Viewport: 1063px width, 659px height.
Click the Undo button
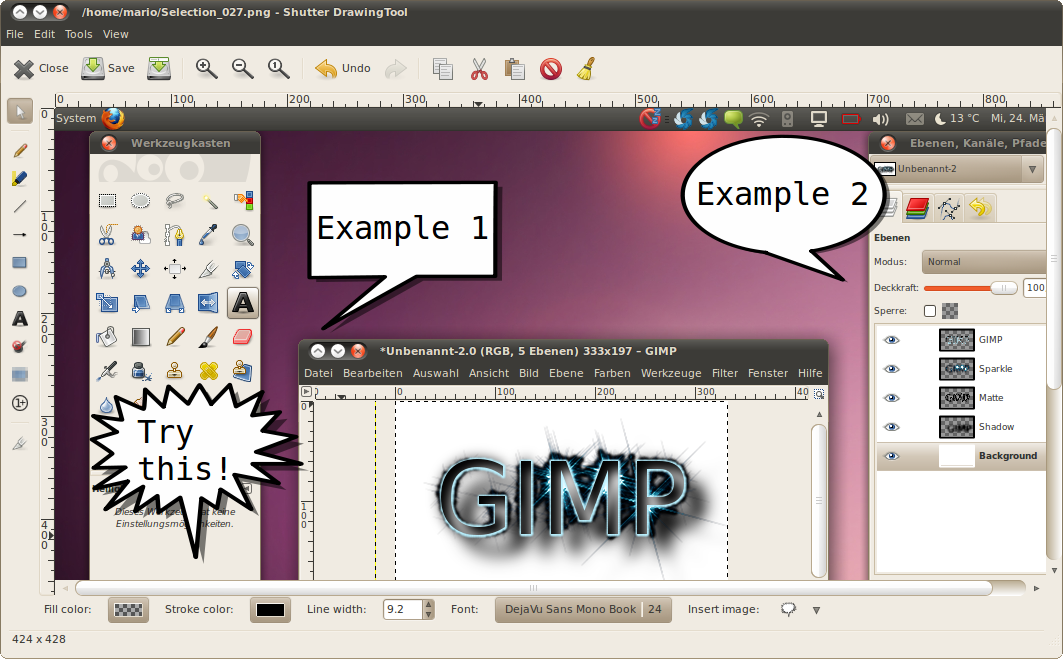point(343,68)
